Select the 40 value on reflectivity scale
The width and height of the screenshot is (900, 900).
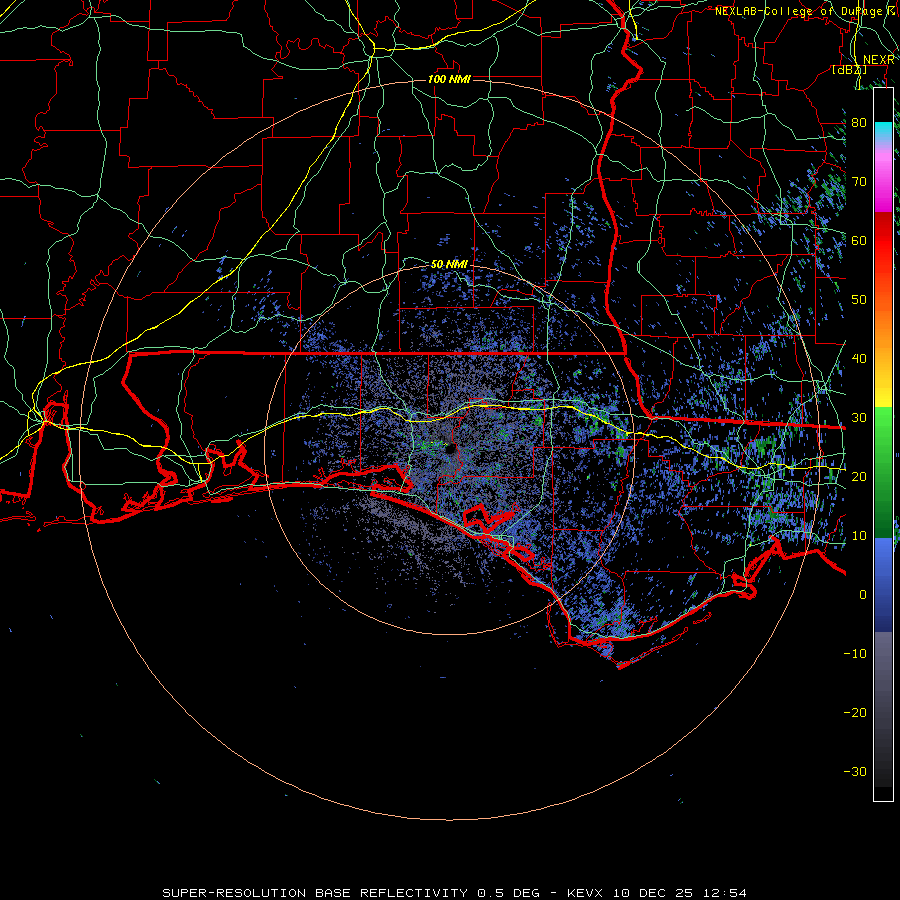point(859,359)
